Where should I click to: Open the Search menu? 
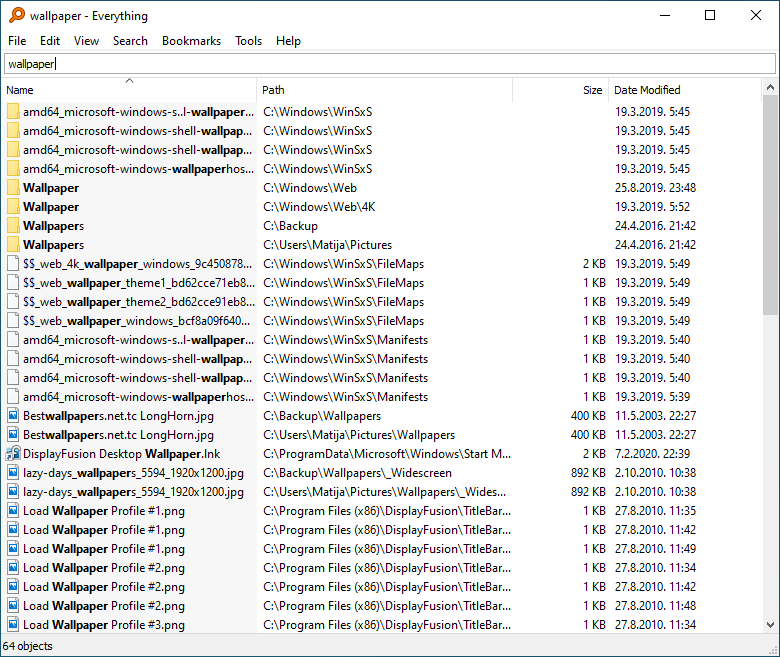point(130,41)
